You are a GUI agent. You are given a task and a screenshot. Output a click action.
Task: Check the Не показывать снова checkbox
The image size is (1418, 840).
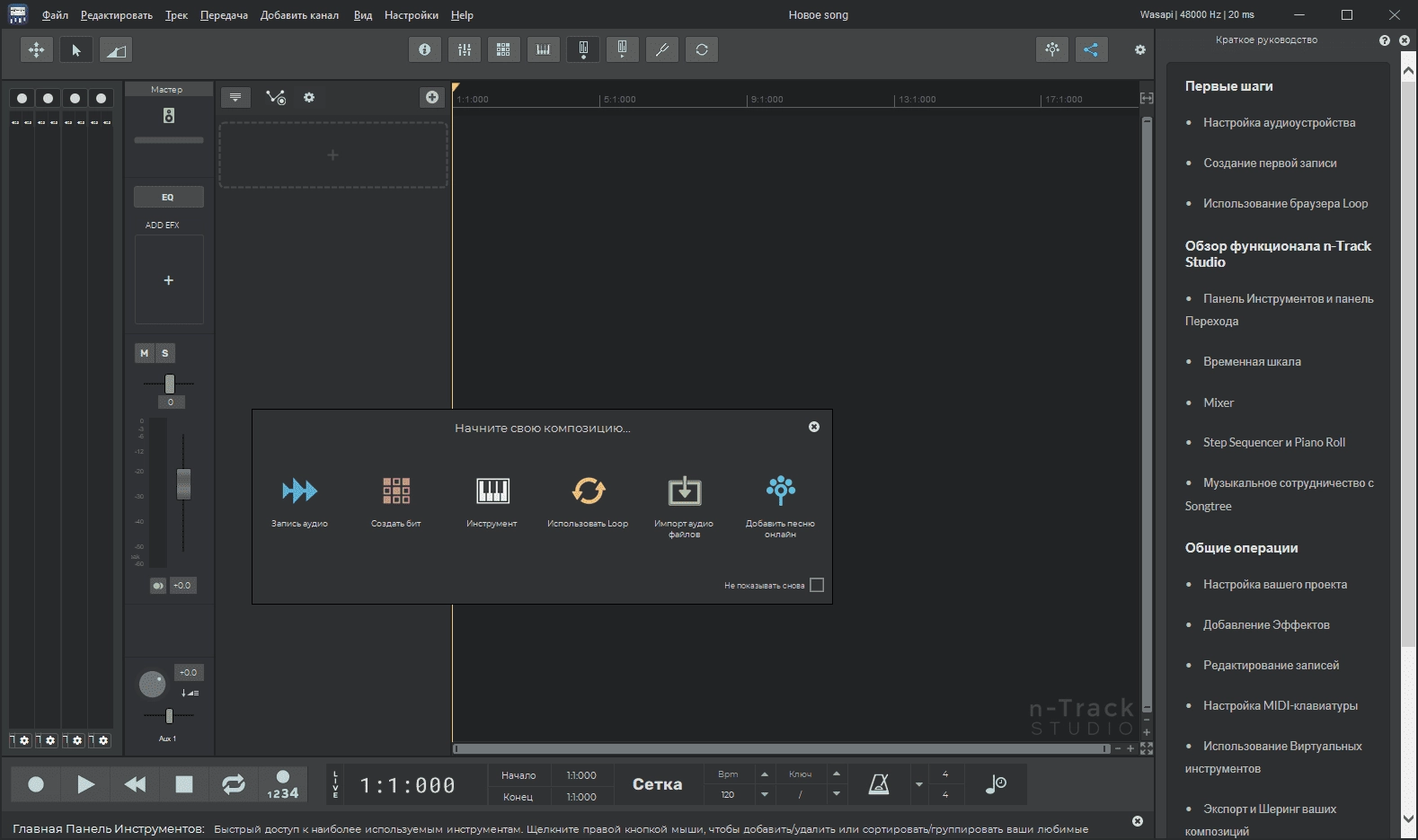coord(817,585)
